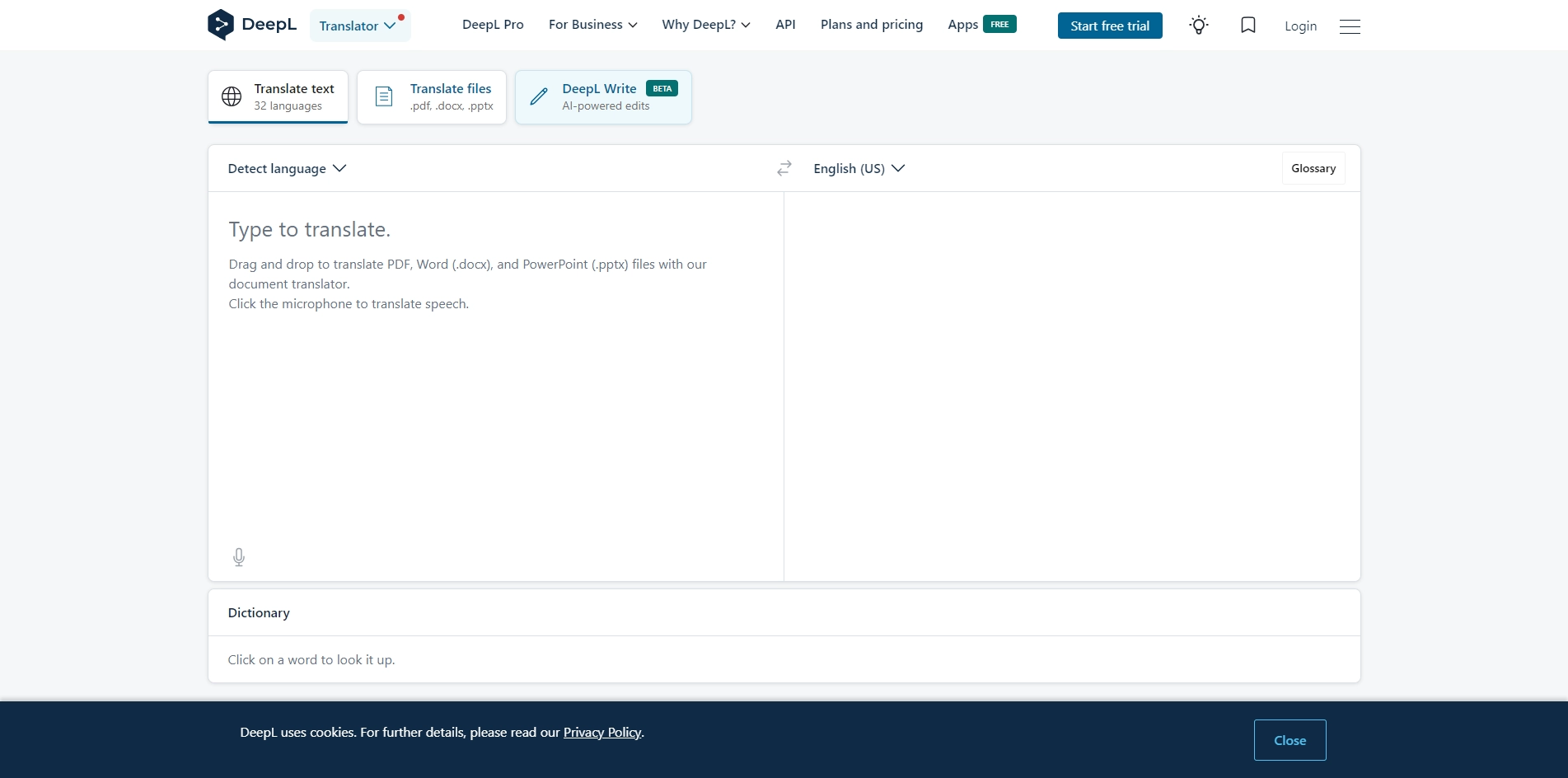Image resolution: width=1568 pixels, height=778 pixels.
Task: Click the DeepL logo icon
Action: click(x=221, y=25)
